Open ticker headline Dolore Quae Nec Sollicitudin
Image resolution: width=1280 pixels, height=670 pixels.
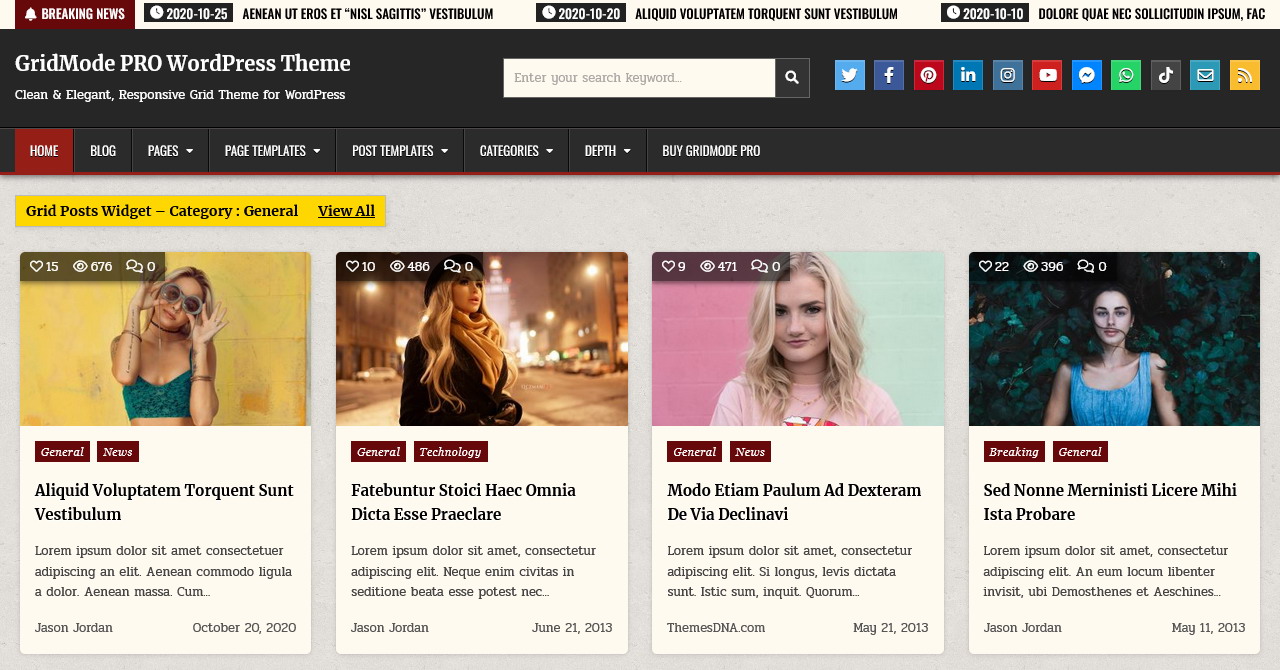(1152, 14)
